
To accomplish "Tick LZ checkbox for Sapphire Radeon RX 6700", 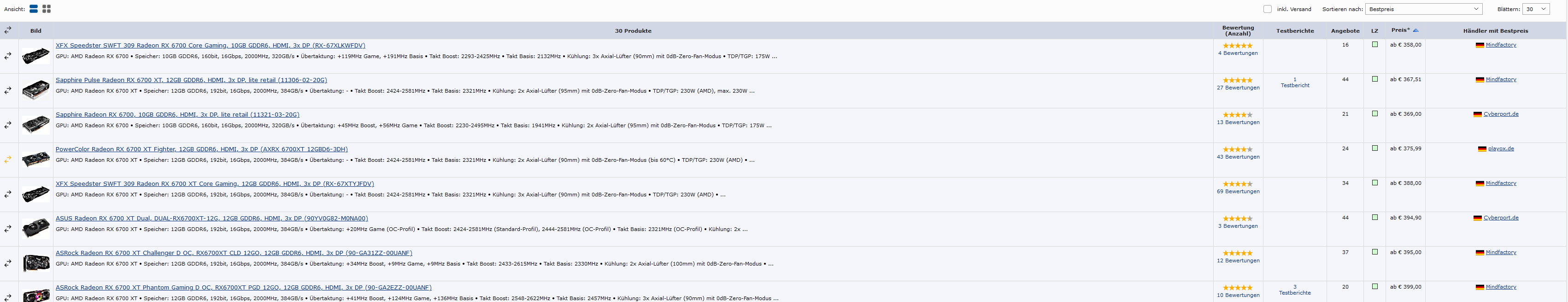I will pyautogui.click(x=1374, y=114).
